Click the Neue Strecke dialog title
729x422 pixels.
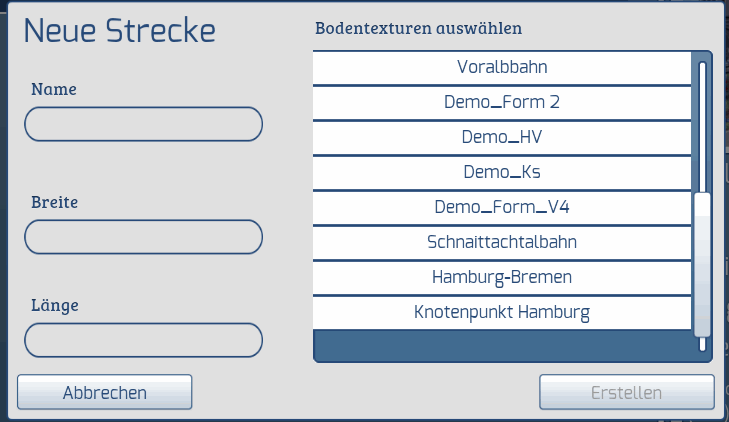[120, 30]
